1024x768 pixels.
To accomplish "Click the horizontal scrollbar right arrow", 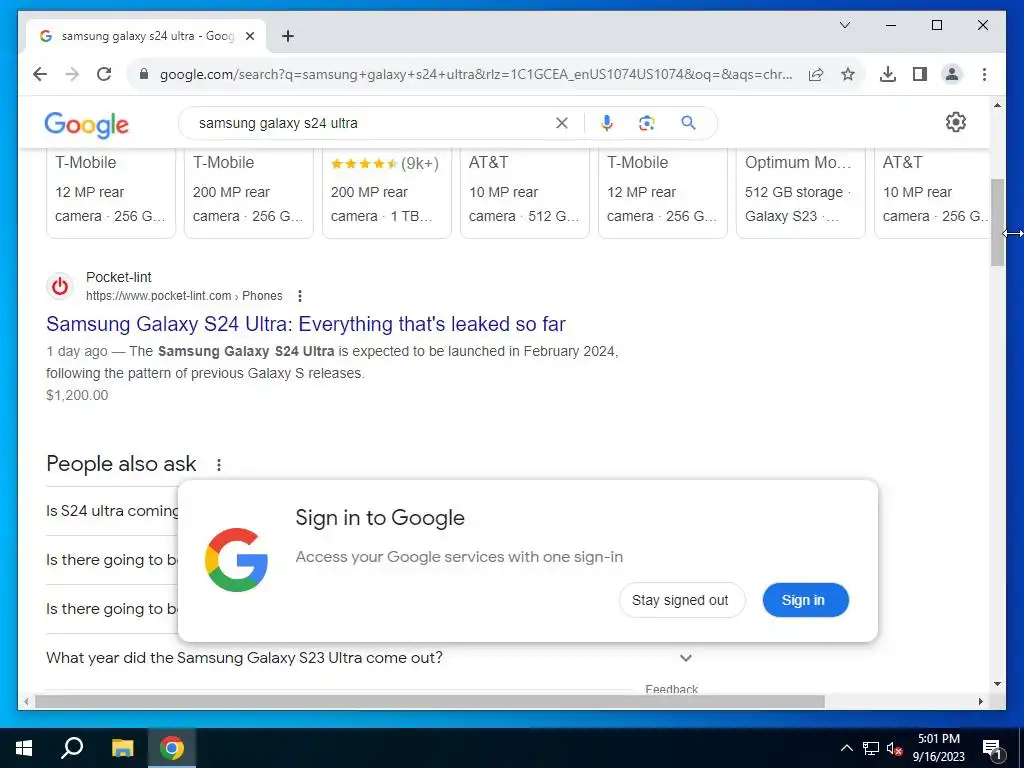I will 981,701.
